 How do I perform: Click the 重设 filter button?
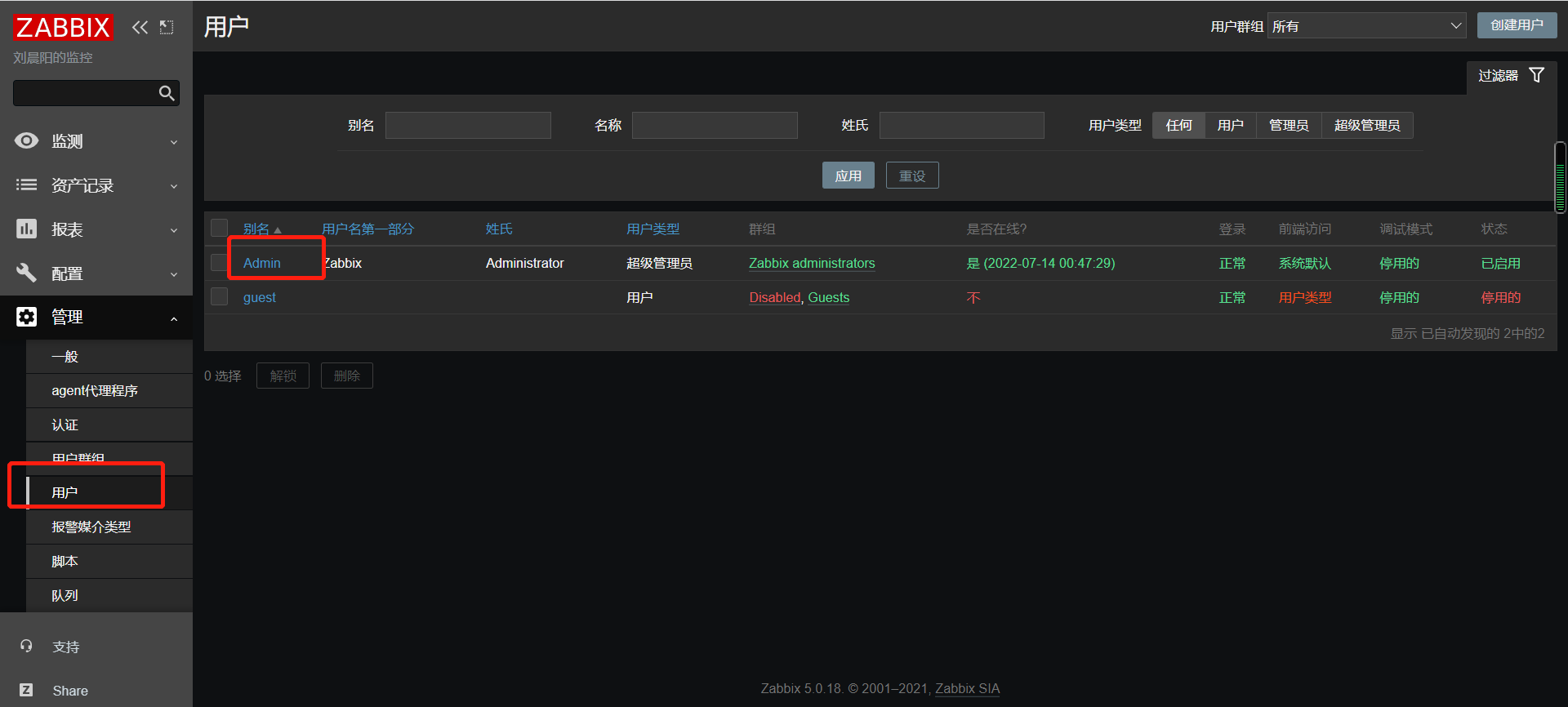912,176
